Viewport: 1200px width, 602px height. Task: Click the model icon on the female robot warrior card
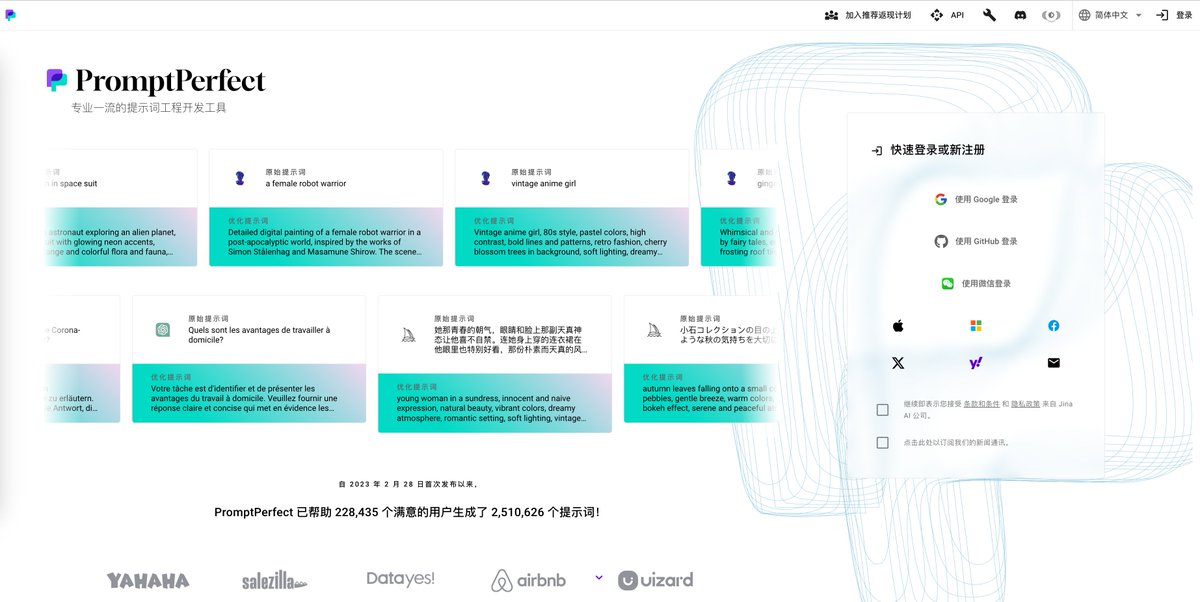coord(240,178)
